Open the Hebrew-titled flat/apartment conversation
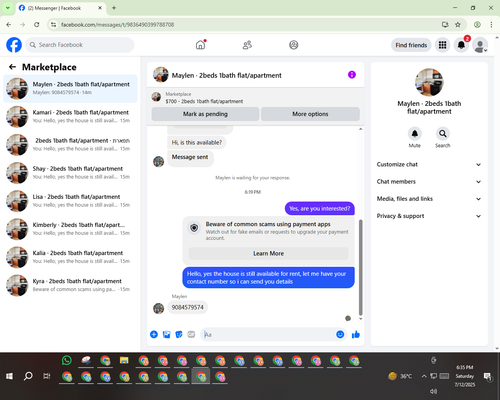500x400 pixels. click(70, 145)
